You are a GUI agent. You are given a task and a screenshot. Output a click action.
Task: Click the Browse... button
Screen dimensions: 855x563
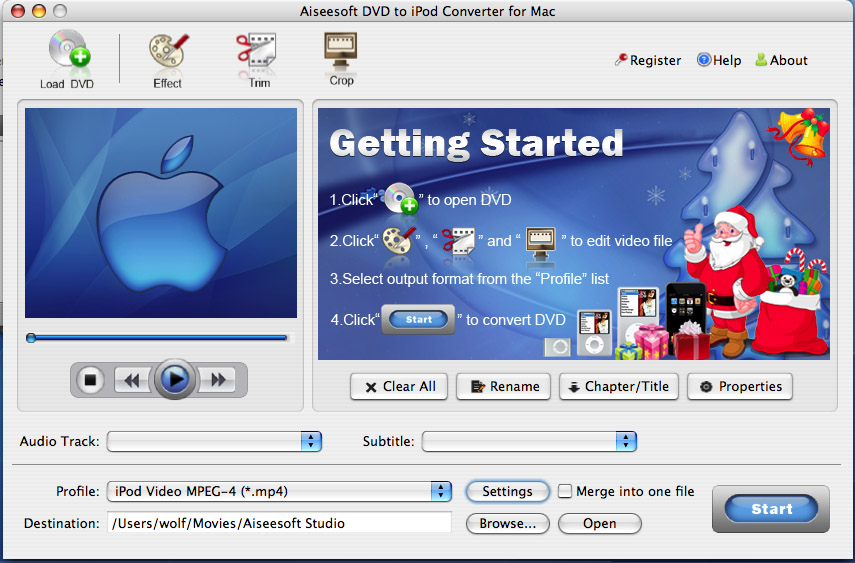(507, 523)
